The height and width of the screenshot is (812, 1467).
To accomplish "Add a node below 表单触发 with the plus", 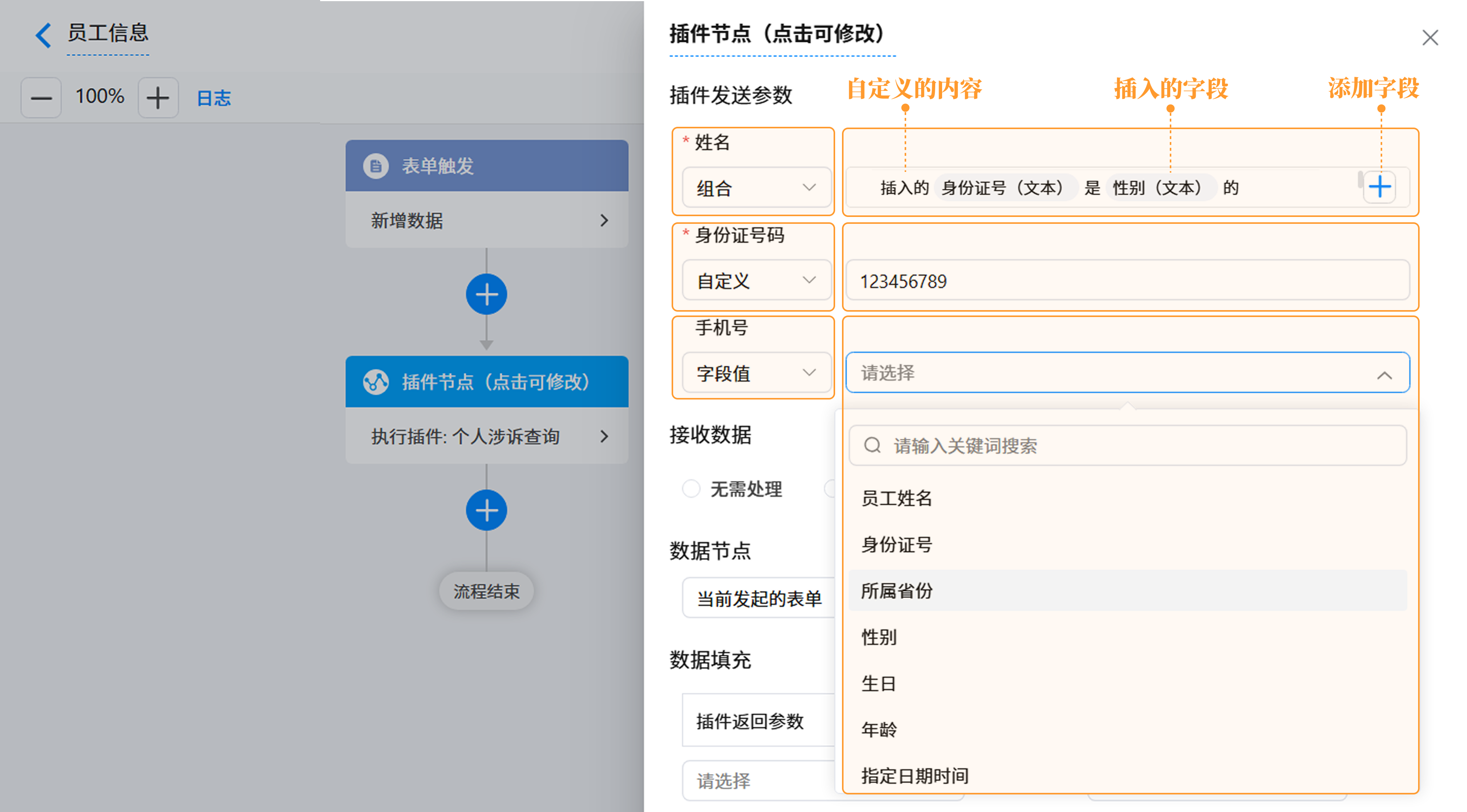I will click(x=486, y=294).
